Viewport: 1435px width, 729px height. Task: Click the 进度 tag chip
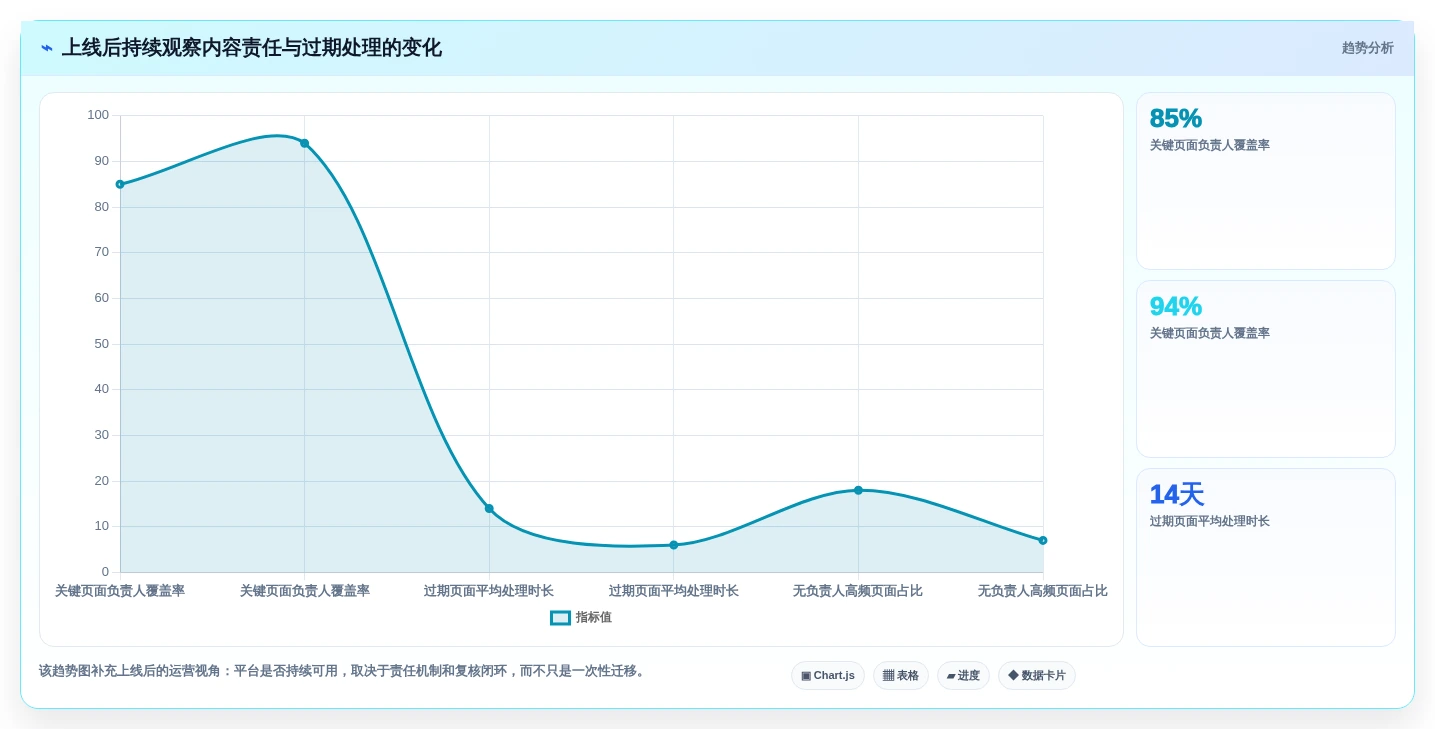pyautogui.click(x=963, y=676)
